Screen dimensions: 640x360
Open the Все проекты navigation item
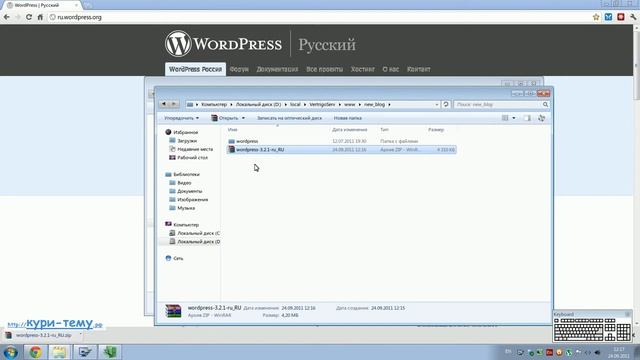[x=324, y=69]
